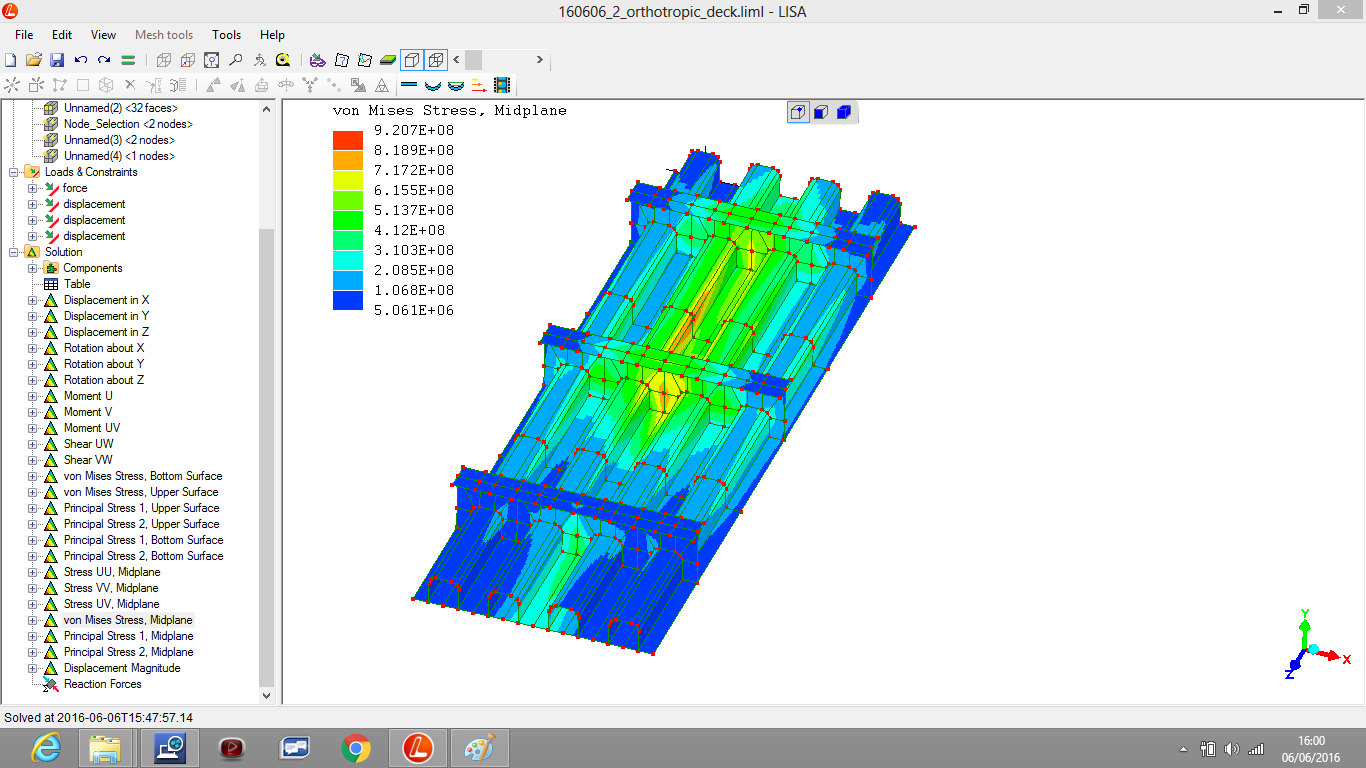Image resolution: width=1366 pixels, height=768 pixels.
Task: Expand Displacement in X result node
Action: tap(33, 300)
